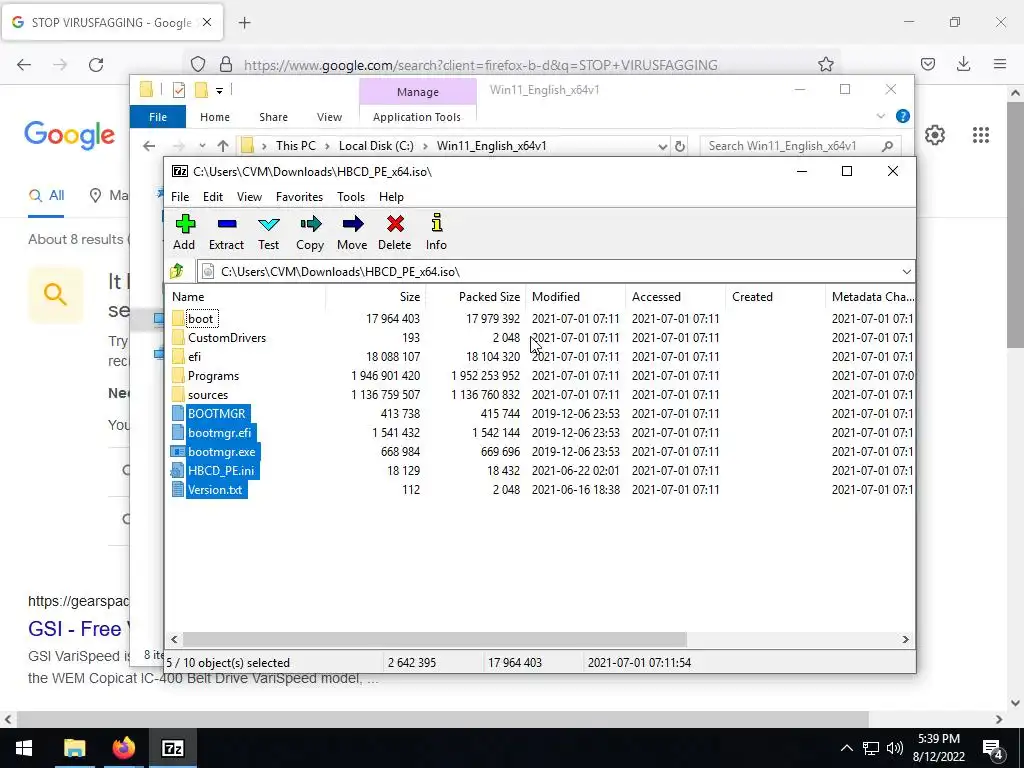The height and width of the screenshot is (768, 1024).
Task: Open Explorer help question mark icon
Action: click(903, 116)
